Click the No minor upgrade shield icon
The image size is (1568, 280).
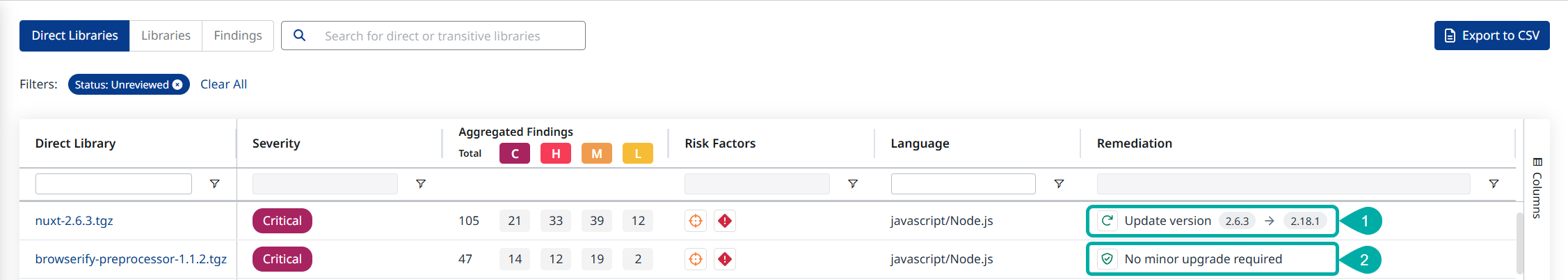click(1107, 259)
